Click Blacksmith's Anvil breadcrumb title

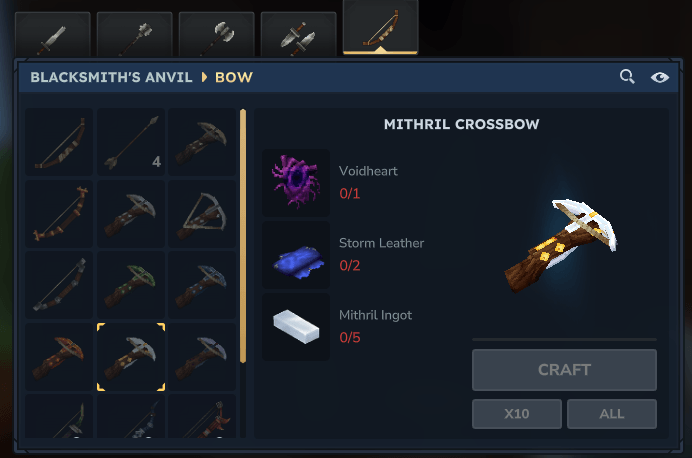click(111, 77)
